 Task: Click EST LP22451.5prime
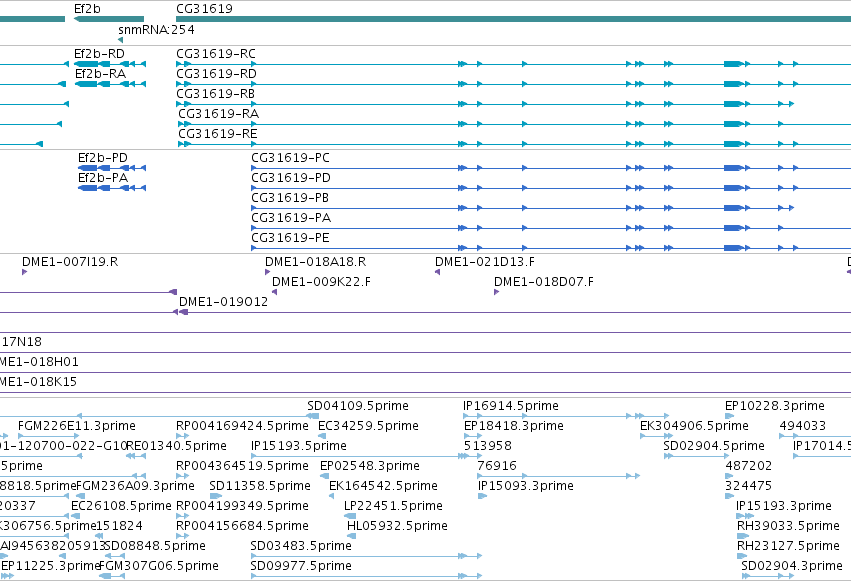(393, 507)
